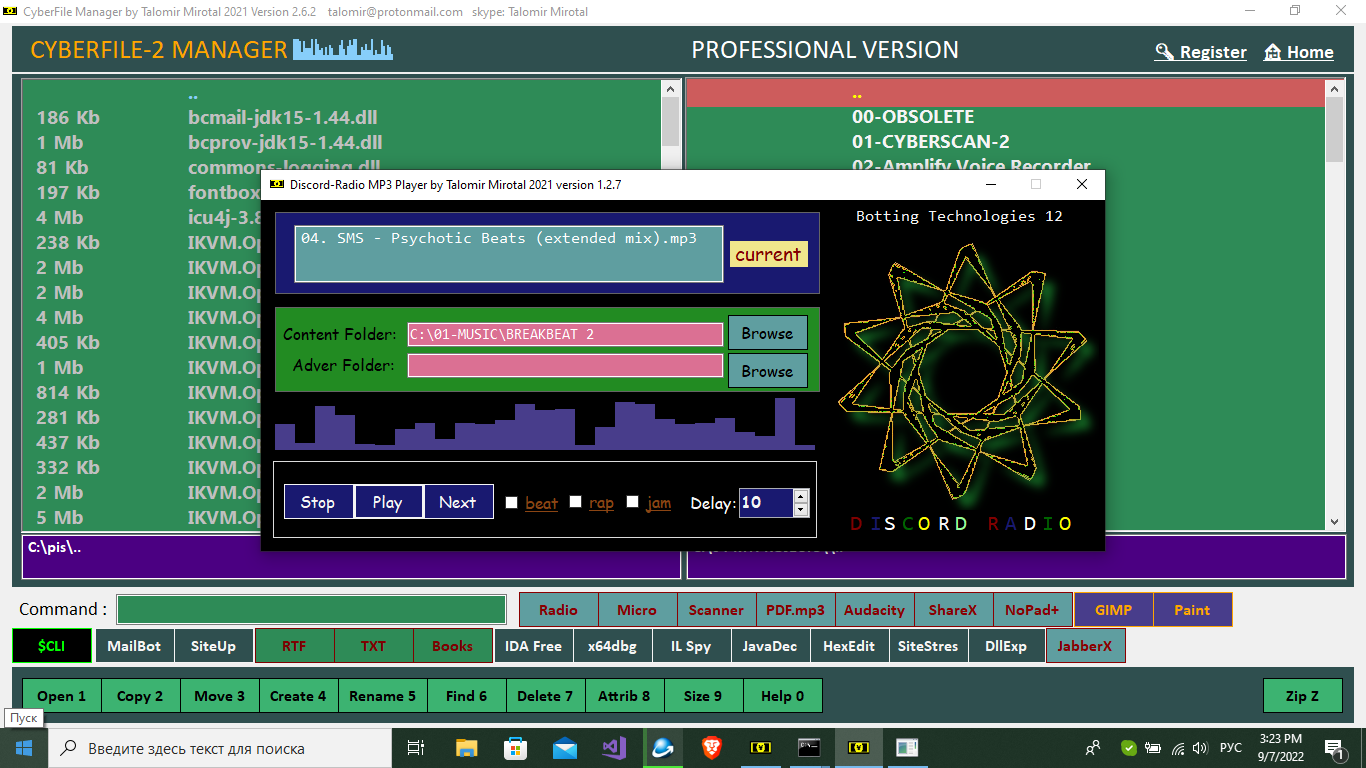Open MailBot tool
The image size is (1366, 768).
coord(134,646)
